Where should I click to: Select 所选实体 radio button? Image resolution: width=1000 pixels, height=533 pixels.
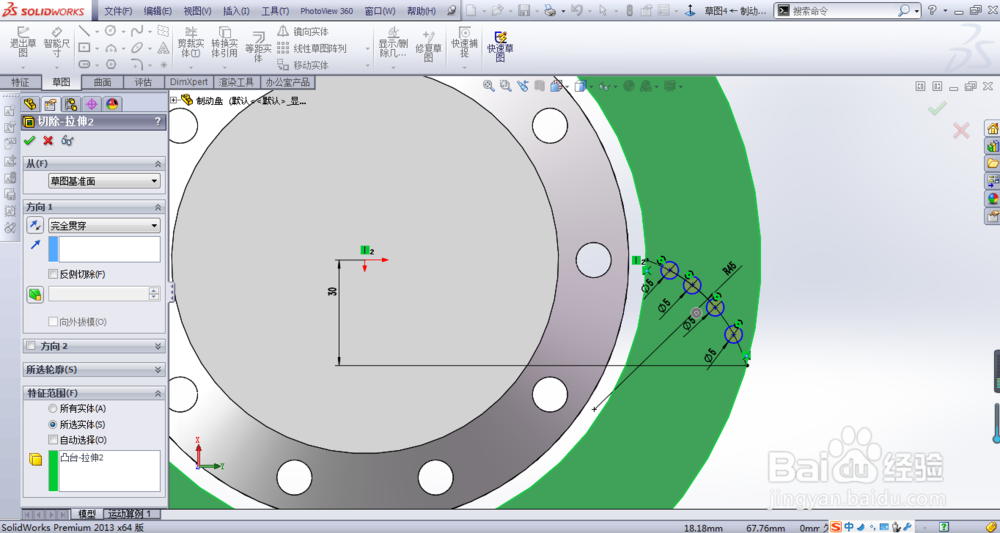point(53,424)
